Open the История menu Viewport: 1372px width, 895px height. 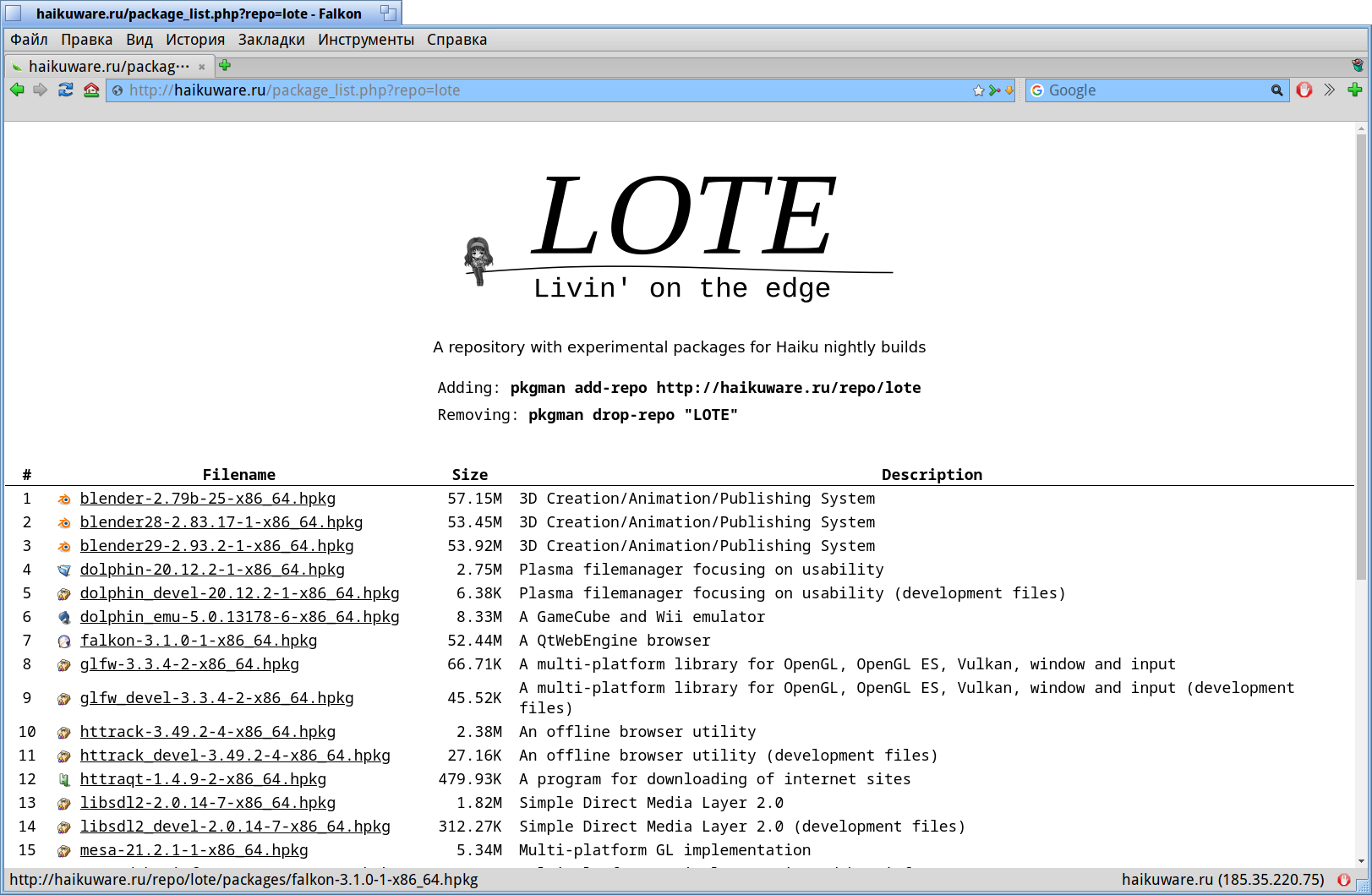[195, 40]
